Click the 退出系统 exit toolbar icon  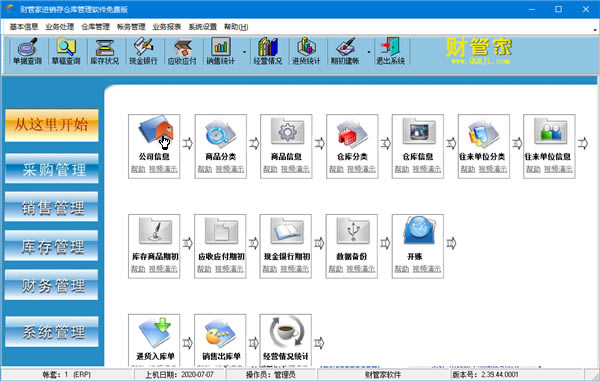coord(390,51)
